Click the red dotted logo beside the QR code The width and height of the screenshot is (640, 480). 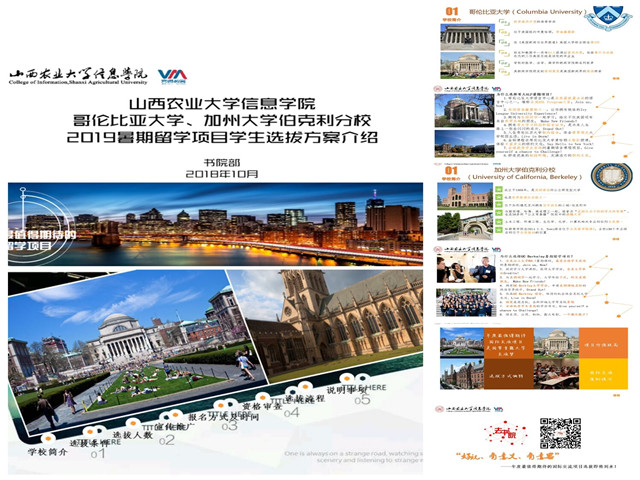tap(505, 433)
